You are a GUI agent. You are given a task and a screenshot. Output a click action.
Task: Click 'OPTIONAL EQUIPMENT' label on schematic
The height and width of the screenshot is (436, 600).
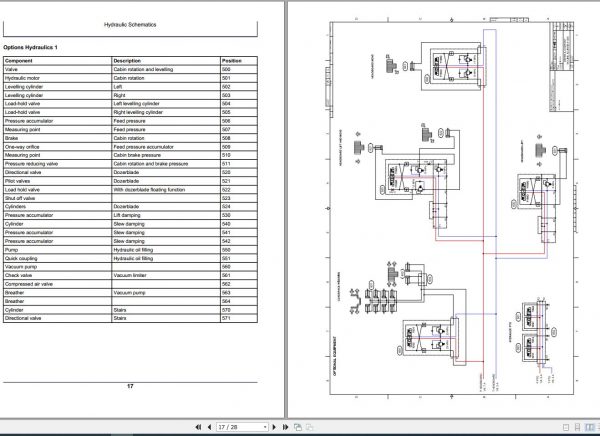coord(335,356)
